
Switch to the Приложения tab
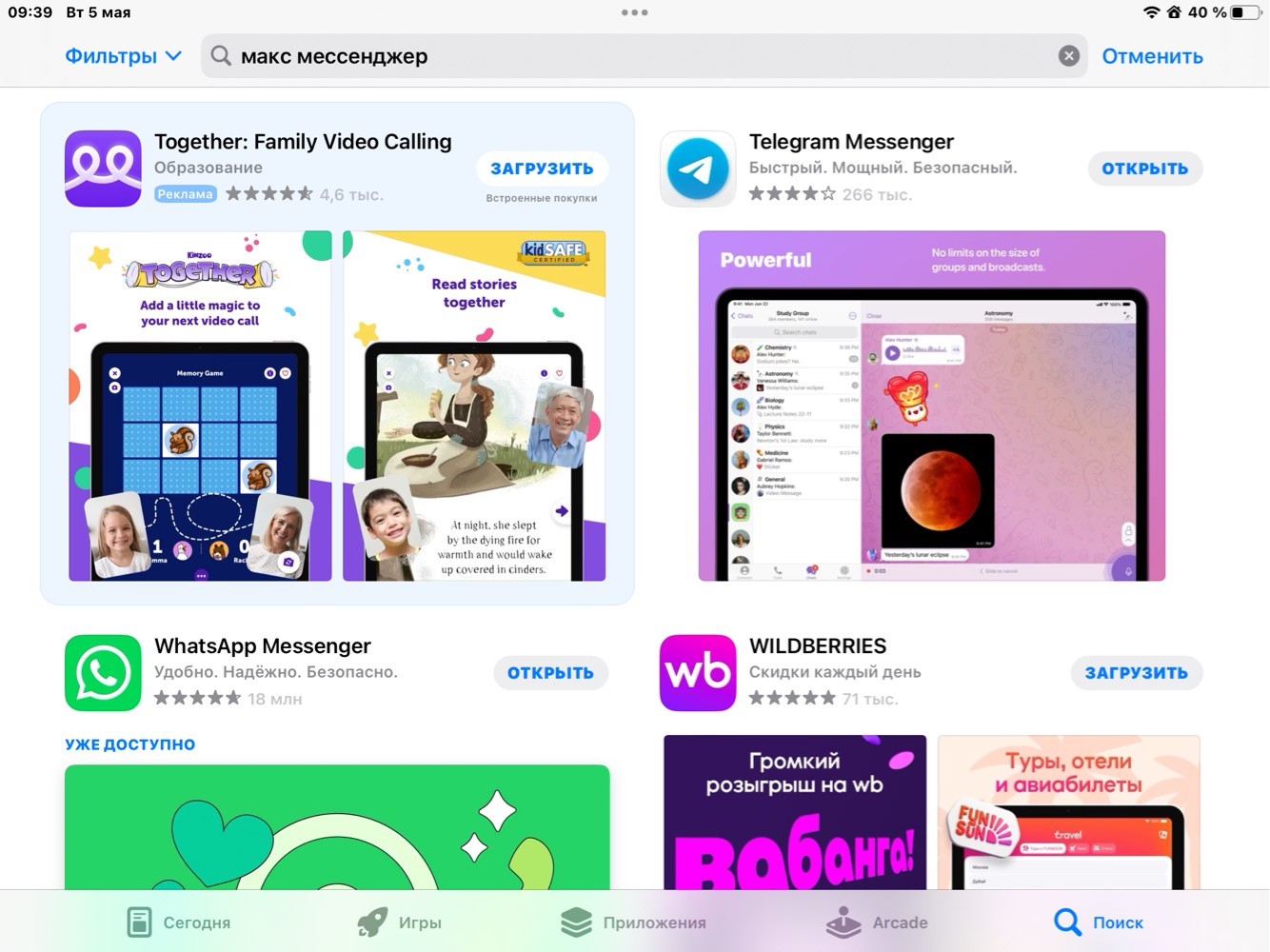click(x=633, y=922)
